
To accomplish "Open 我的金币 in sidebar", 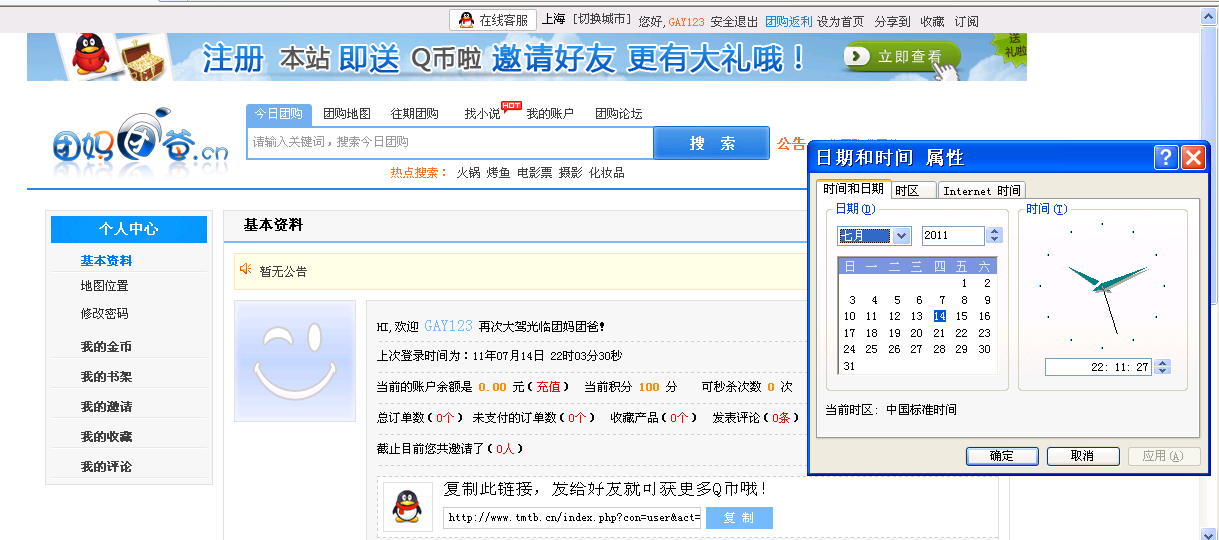I will (x=106, y=347).
